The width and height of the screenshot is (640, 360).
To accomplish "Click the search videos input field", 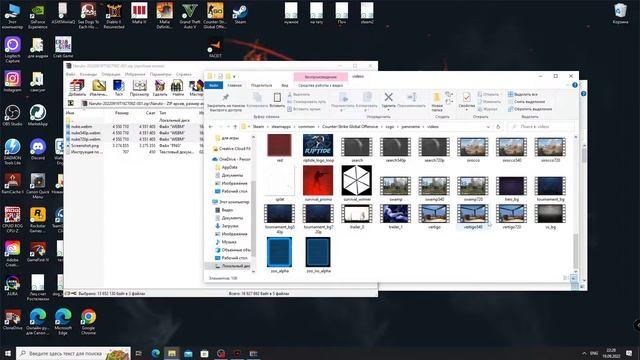I will tap(540, 127).
